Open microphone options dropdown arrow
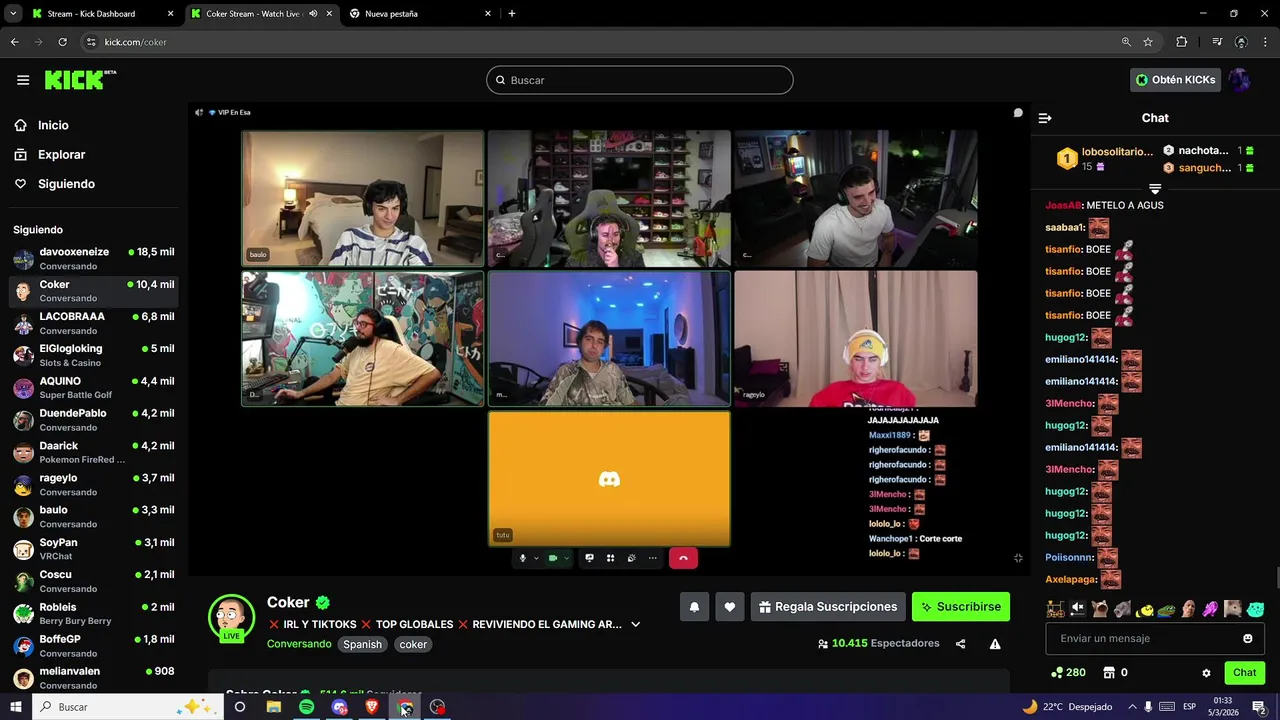Viewport: 1280px width, 720px height. coord(536,558)
